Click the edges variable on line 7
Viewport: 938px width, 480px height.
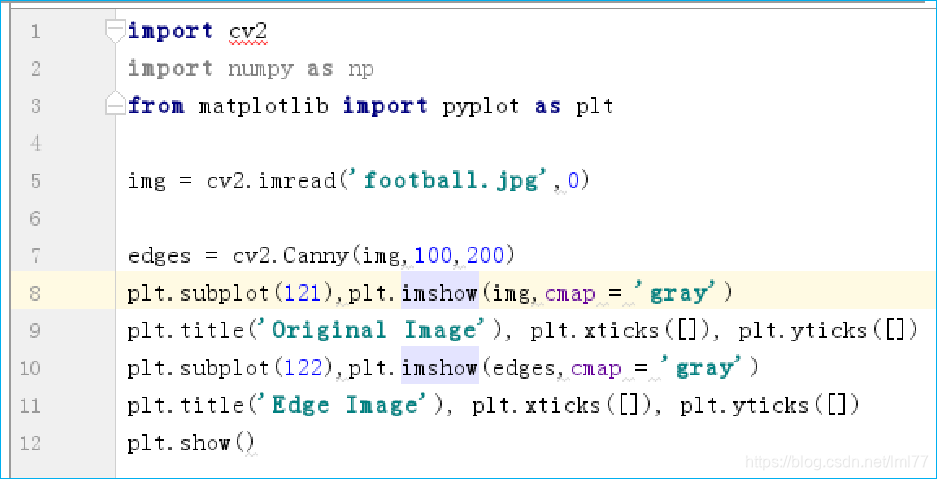pos(159,256)
